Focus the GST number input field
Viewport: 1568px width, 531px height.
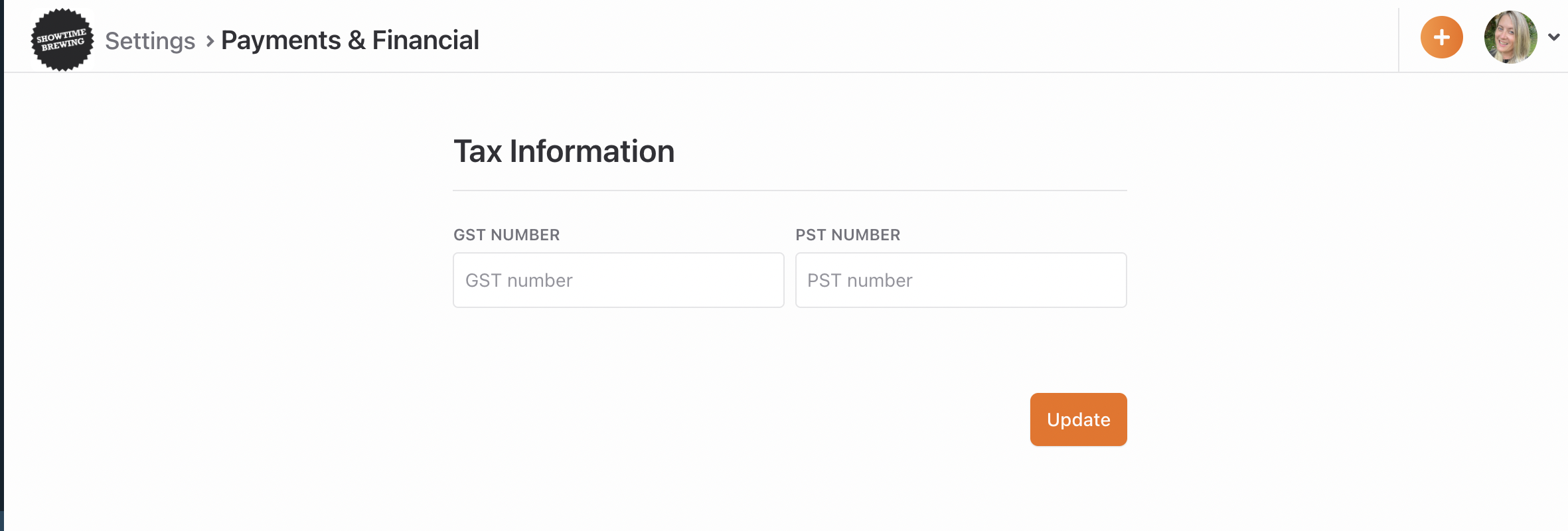pos(618,280)
